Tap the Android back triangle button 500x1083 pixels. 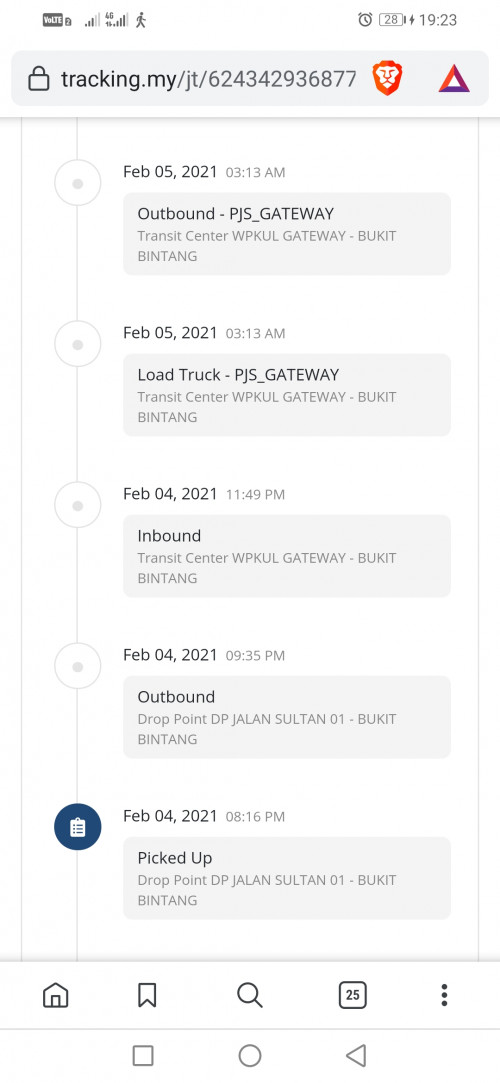pyautogui.click(x=355, y=1055)
